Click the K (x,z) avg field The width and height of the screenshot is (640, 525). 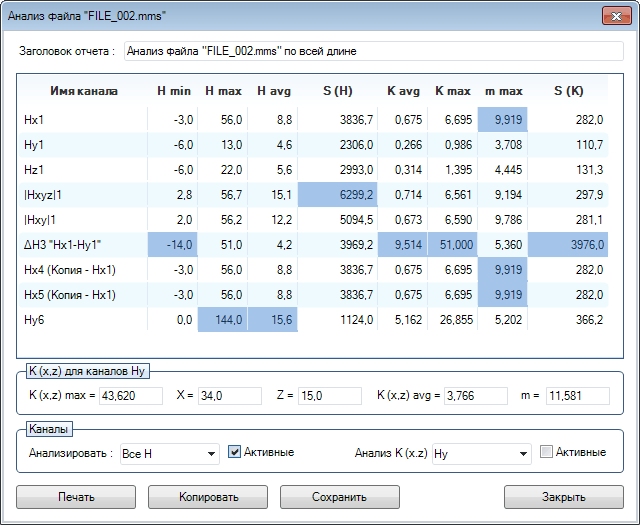476,396
